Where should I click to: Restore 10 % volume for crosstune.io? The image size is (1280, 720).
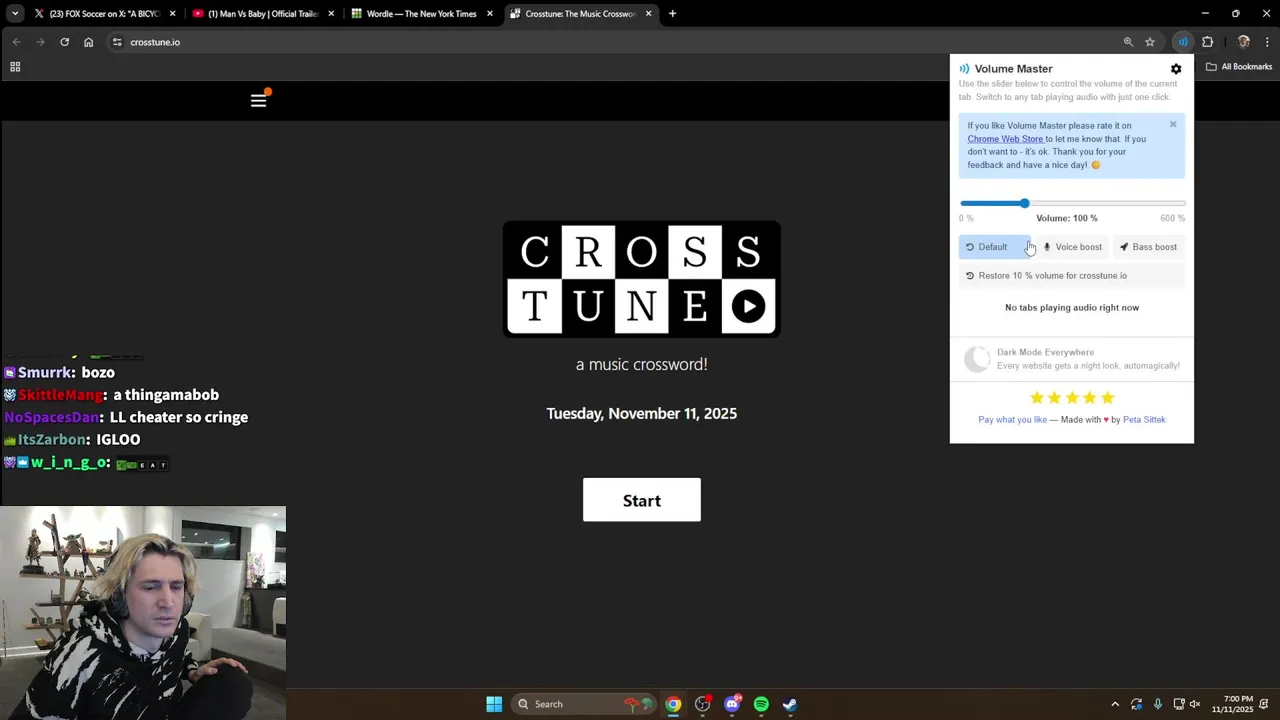[x=1072, y=276]
